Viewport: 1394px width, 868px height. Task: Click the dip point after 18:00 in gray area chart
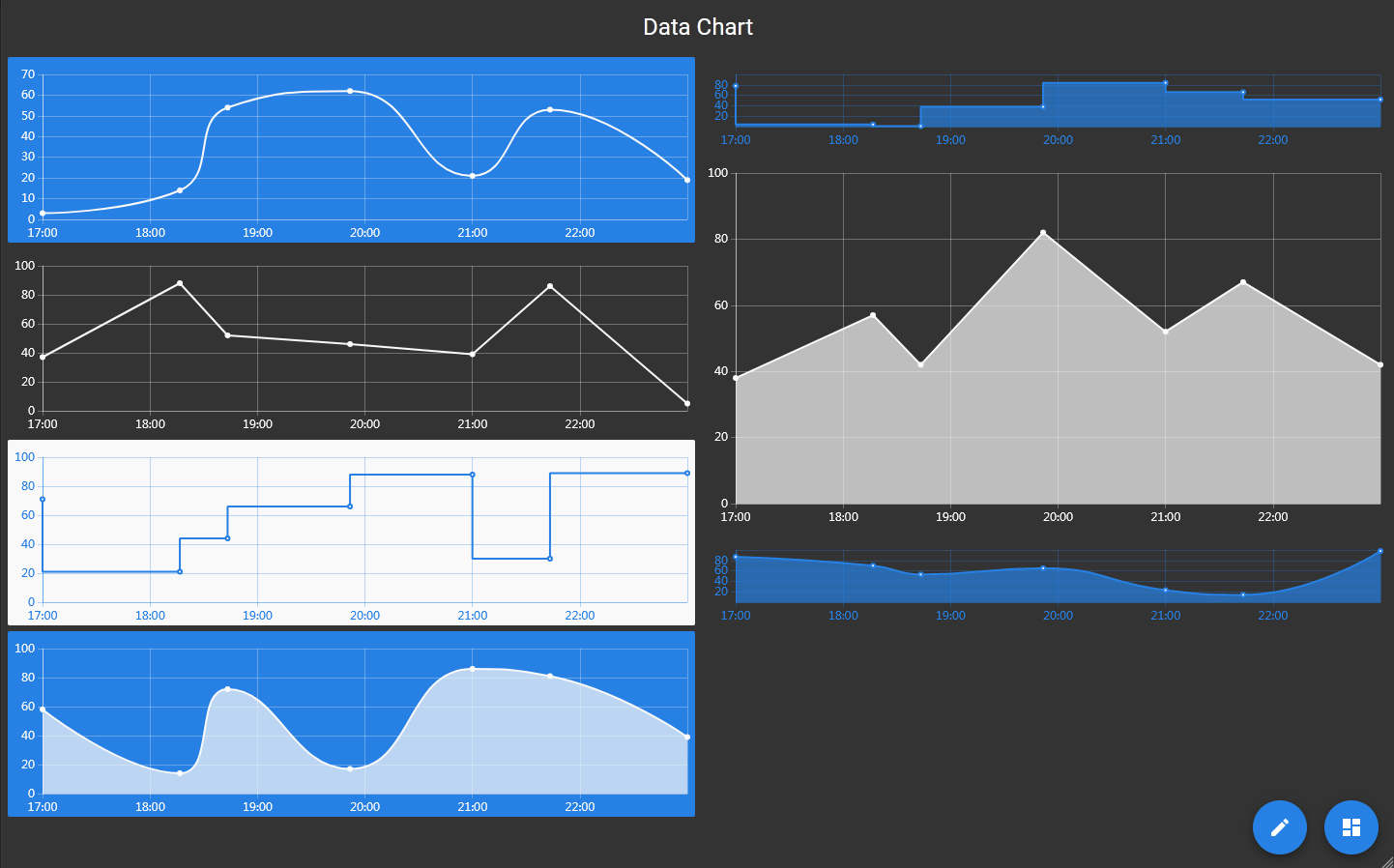(x=920, y=364)
